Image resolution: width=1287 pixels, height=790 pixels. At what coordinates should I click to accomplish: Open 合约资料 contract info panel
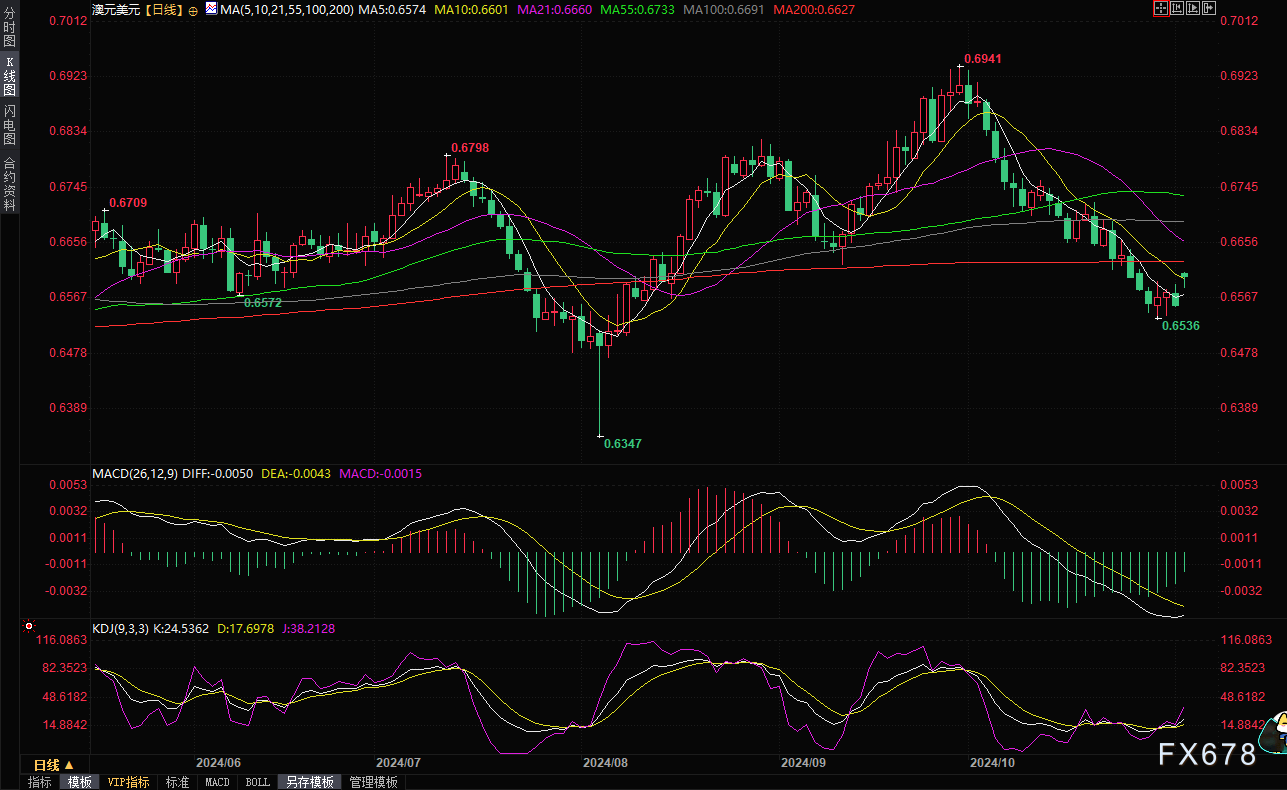click(x=9, y=183)
